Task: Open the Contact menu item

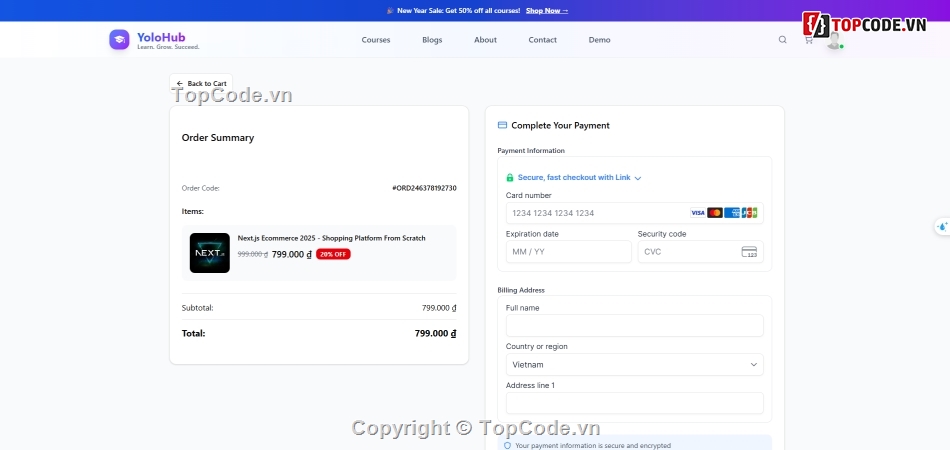Action: pyautogui.click(x=542, y=40)
